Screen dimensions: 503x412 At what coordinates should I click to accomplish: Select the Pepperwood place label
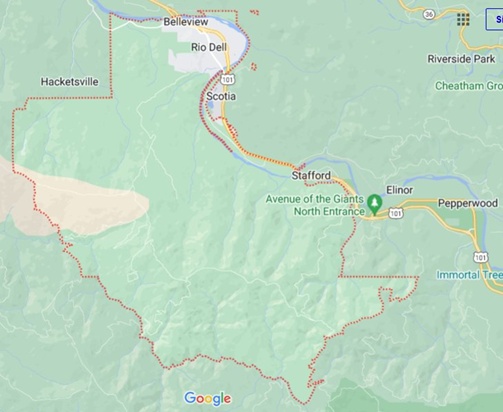[x=468, y=203]
